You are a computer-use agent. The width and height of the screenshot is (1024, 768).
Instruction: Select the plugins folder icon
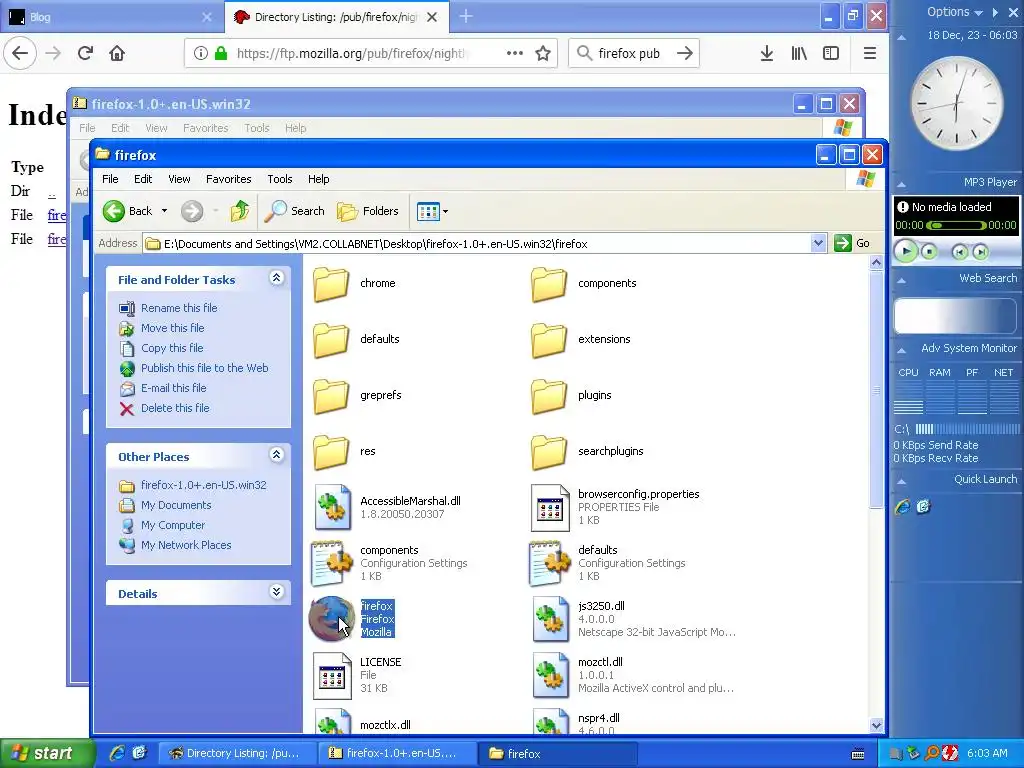pos(549,396)
